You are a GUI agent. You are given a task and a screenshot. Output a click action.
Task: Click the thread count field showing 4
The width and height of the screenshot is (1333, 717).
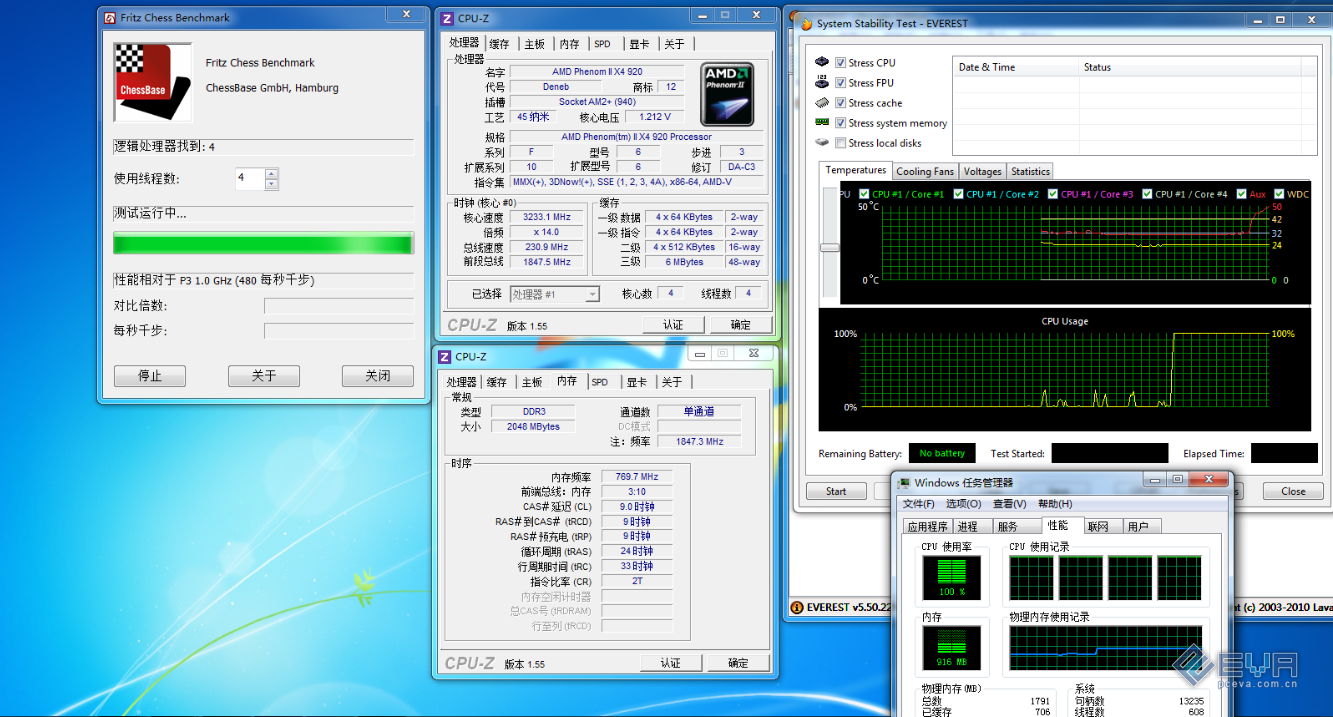(250, 178)
